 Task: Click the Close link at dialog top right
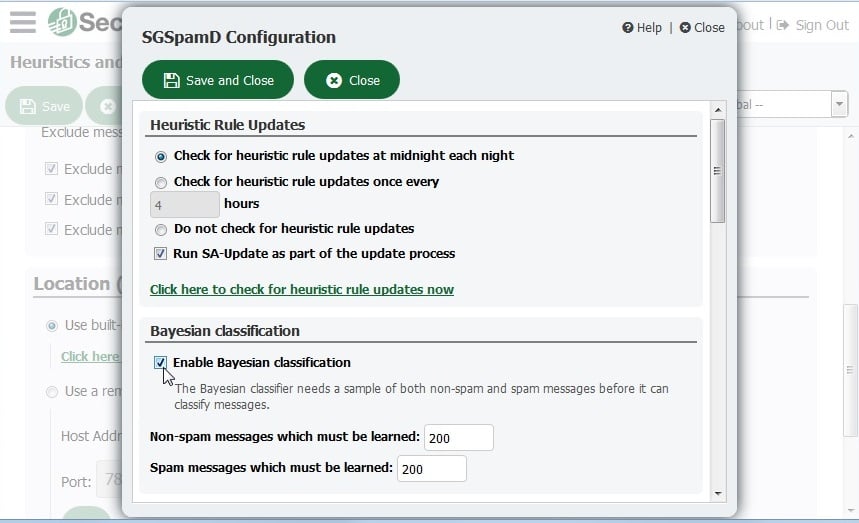(x=702, y=27)
